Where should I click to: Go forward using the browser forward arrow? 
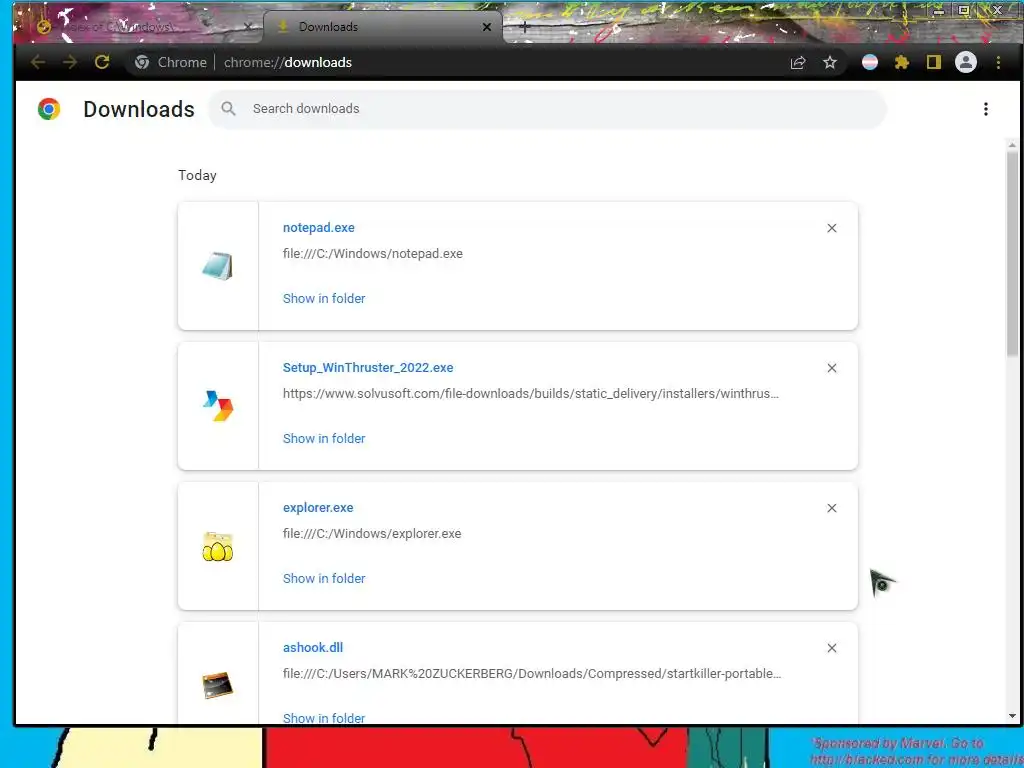click(x=69, y=63)
